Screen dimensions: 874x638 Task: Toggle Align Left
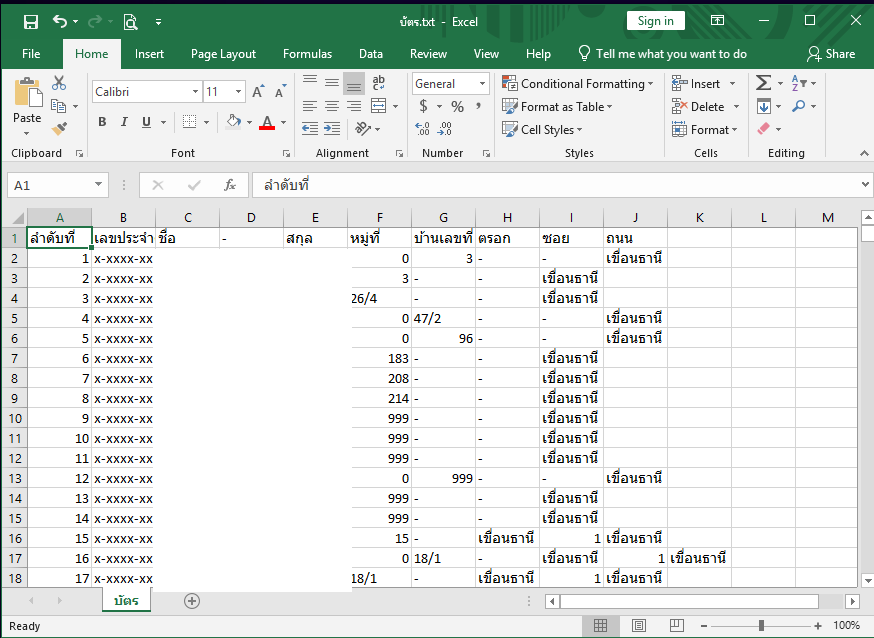(310, 106)
